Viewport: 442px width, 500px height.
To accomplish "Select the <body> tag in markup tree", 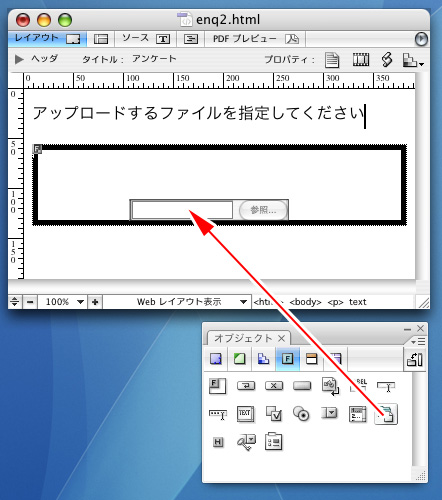I will tap(305, 302).
